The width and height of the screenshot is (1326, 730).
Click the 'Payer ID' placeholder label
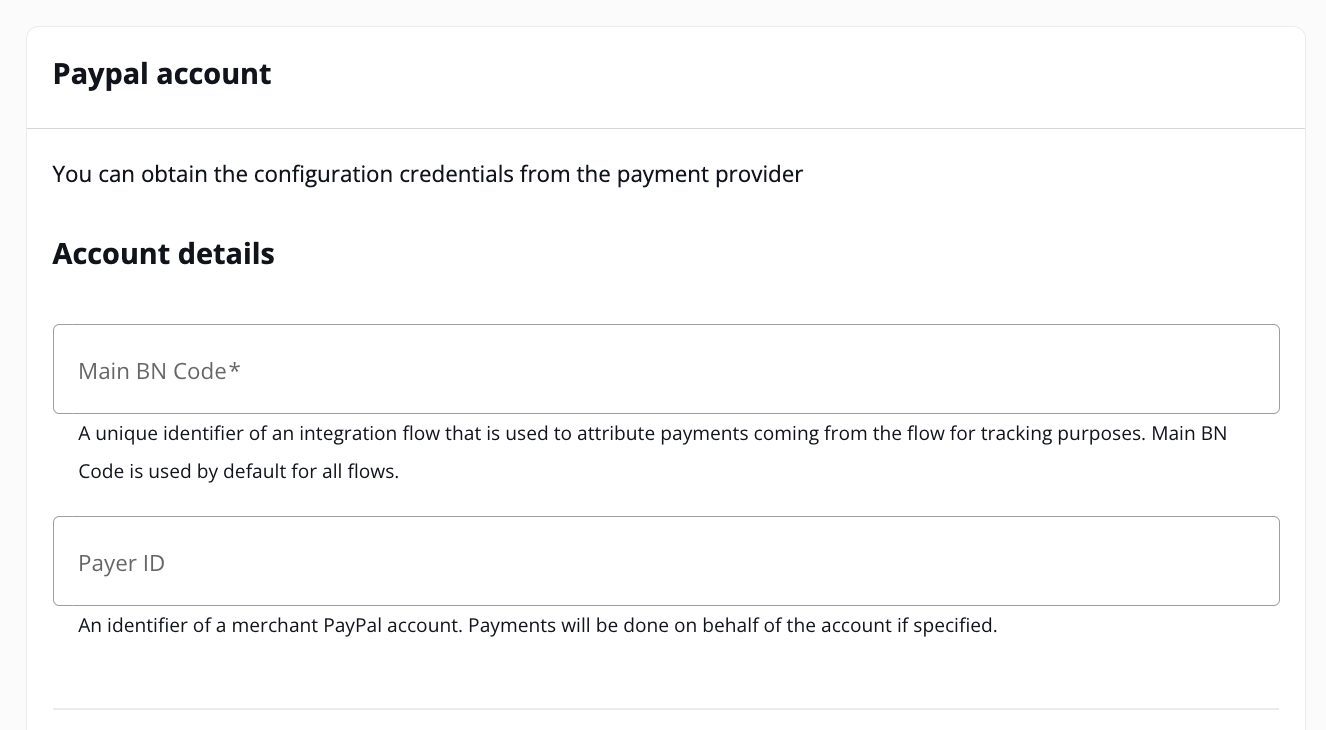click(122, 564)
